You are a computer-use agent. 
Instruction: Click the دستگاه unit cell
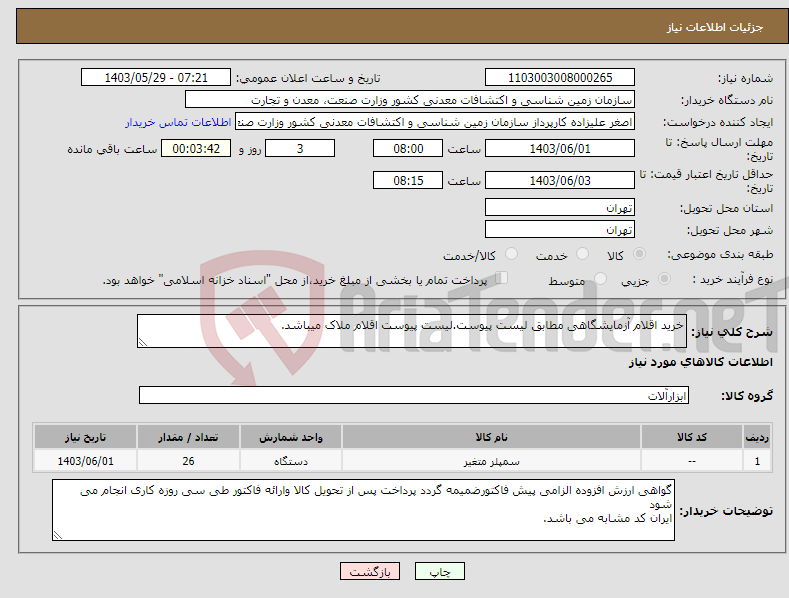point(291,461)
